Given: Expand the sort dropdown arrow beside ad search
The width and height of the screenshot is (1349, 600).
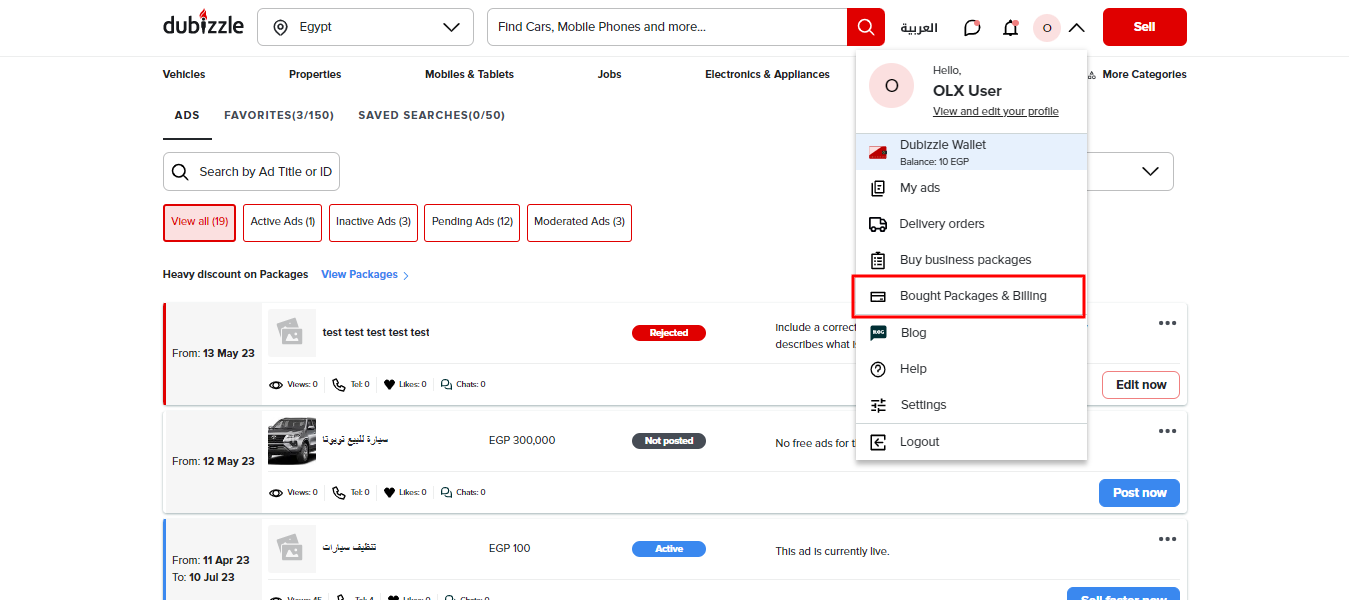Looking at the screenshot, I should click(x=1150, y=171).
